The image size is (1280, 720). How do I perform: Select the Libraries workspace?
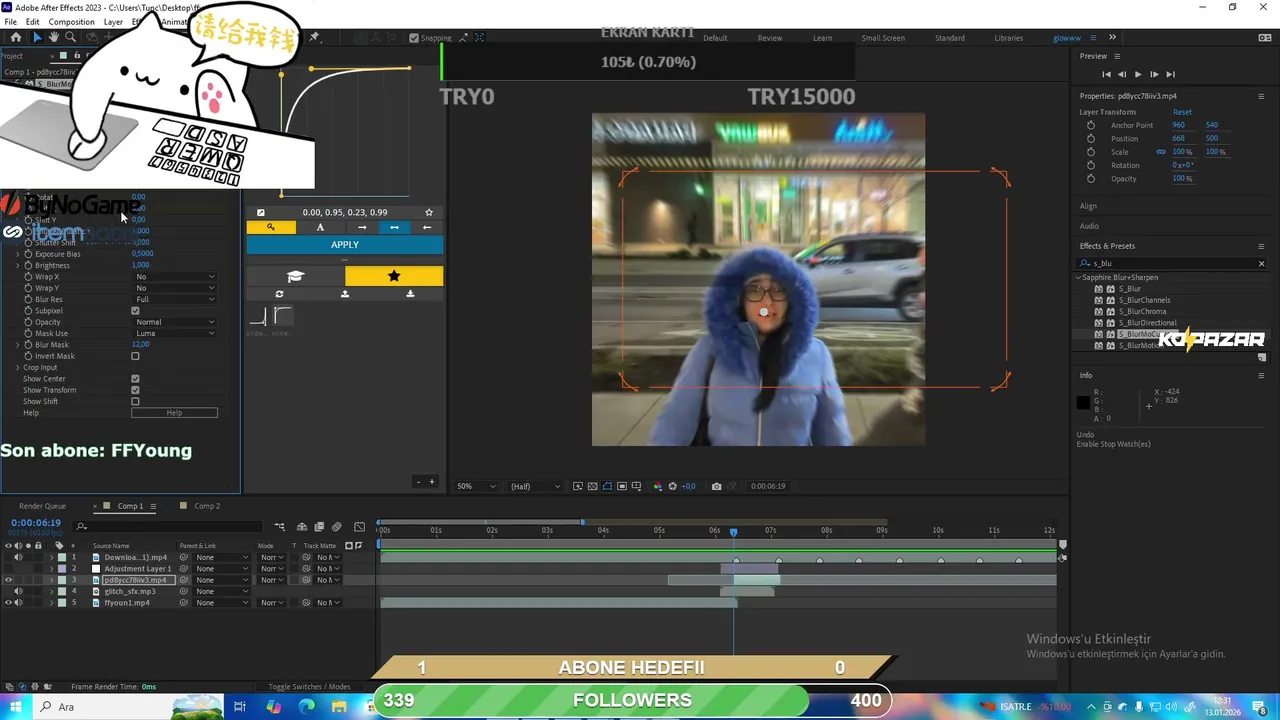point(1008,38)
